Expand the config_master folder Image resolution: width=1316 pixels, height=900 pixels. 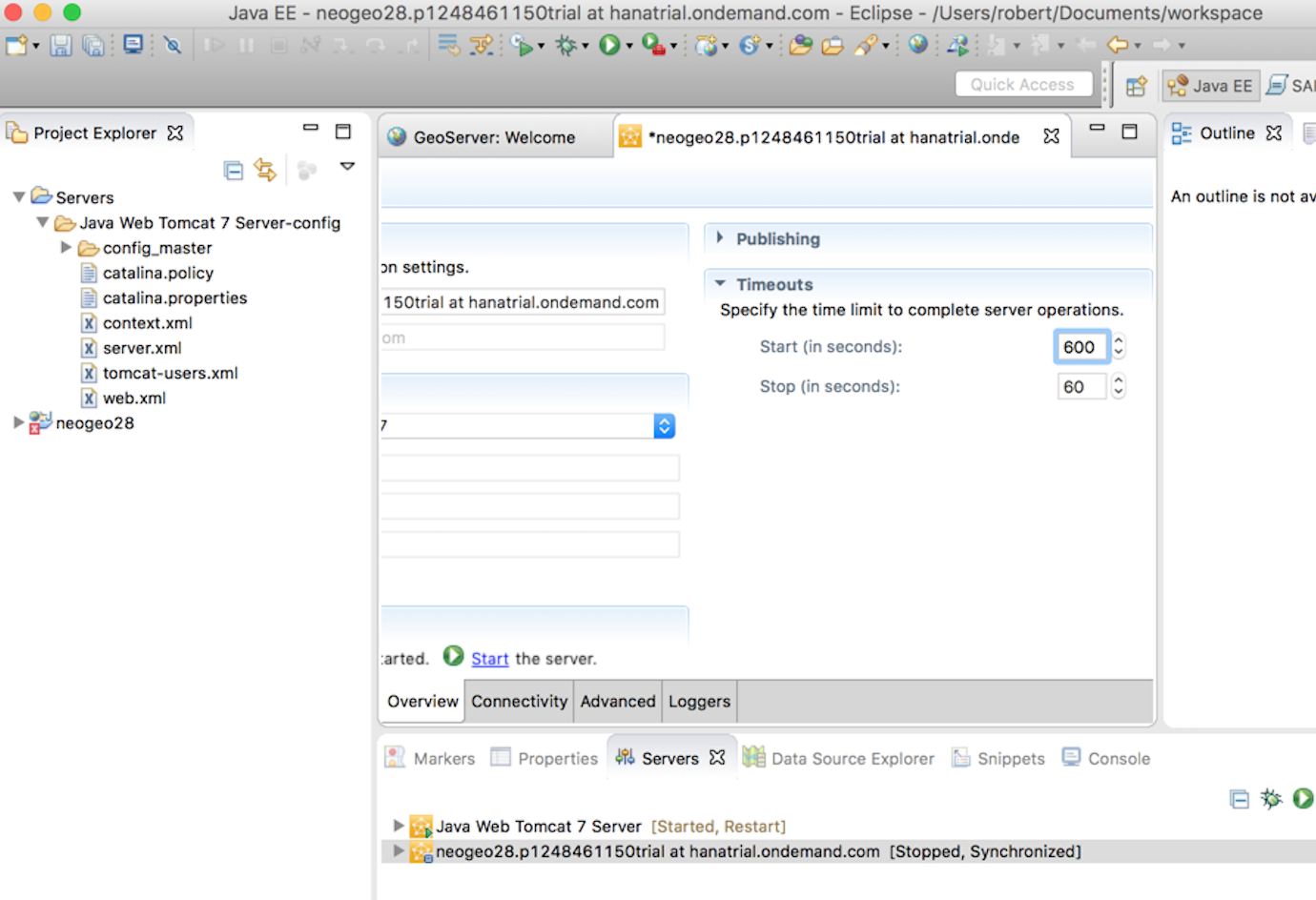click(66, 247)
